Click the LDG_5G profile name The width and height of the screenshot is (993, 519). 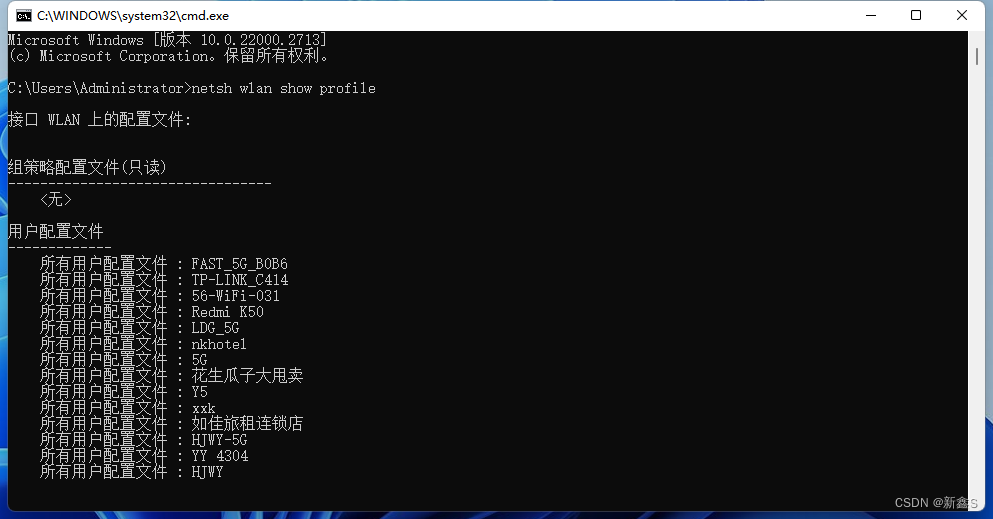click(x=215, y=328)
